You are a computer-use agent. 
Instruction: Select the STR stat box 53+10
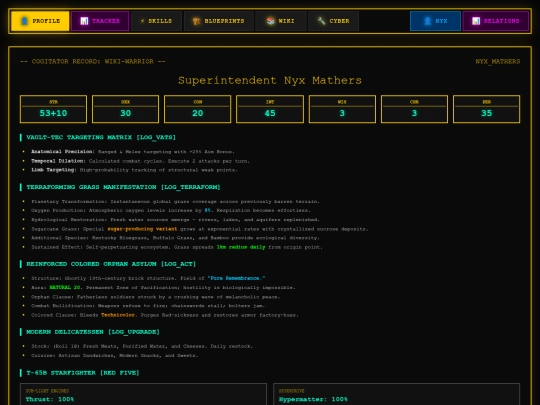(53, 109)
